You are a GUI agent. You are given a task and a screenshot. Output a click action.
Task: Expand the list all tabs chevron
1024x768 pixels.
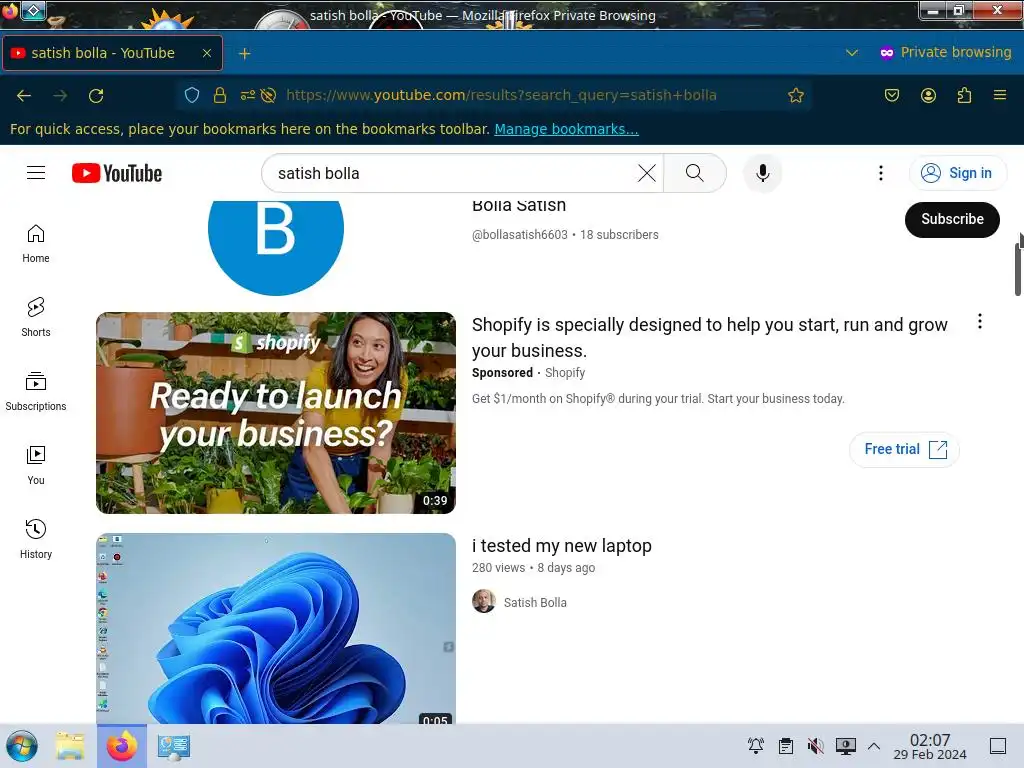(852, 53)
